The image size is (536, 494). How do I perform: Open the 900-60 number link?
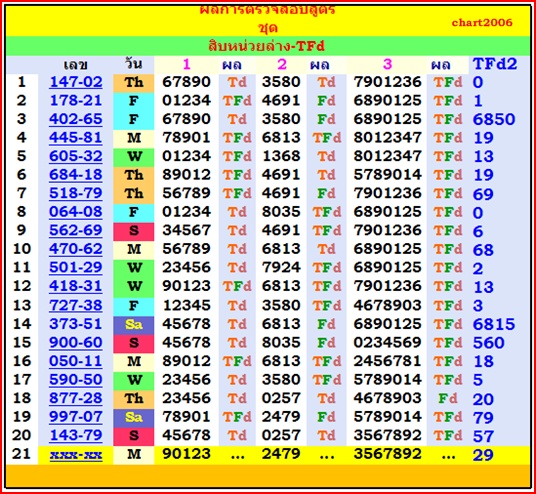pos(76,343)
